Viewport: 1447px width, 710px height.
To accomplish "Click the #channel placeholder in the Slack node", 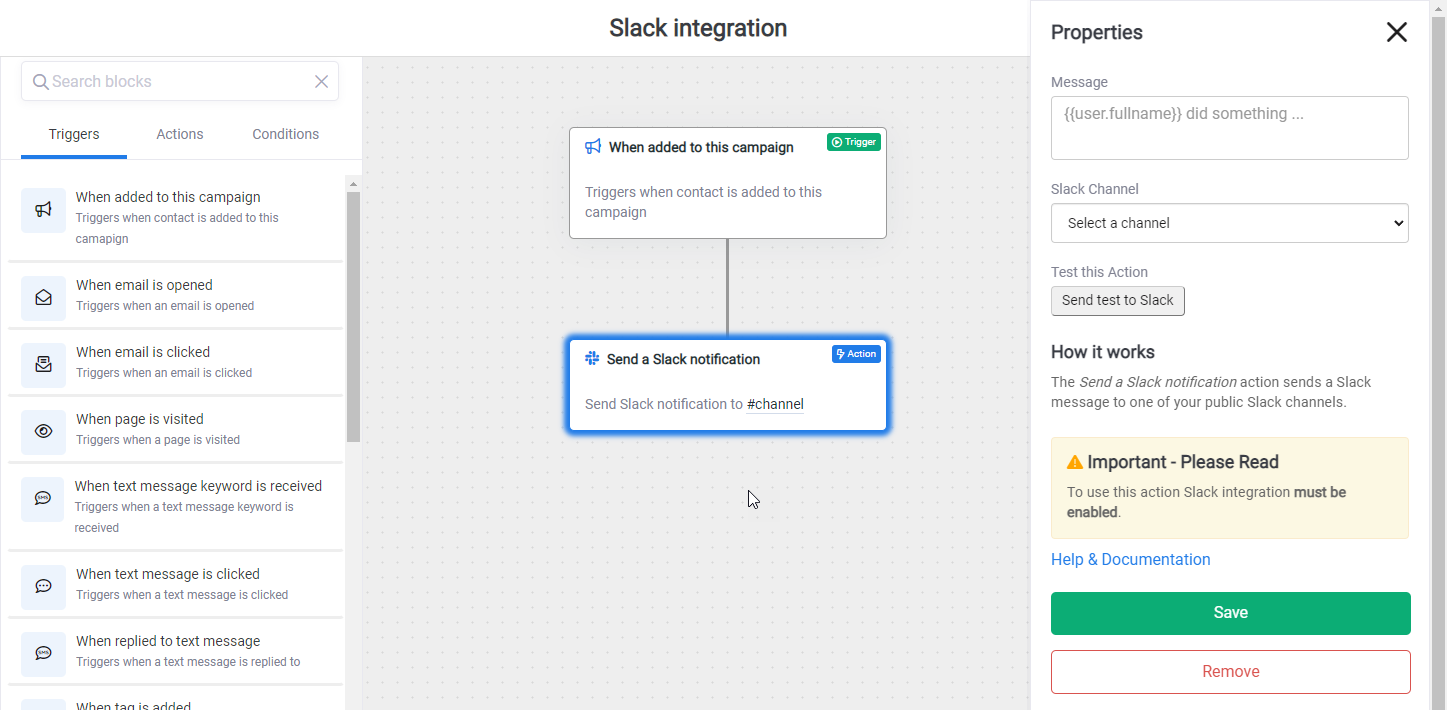I will [x=775, y=405].
